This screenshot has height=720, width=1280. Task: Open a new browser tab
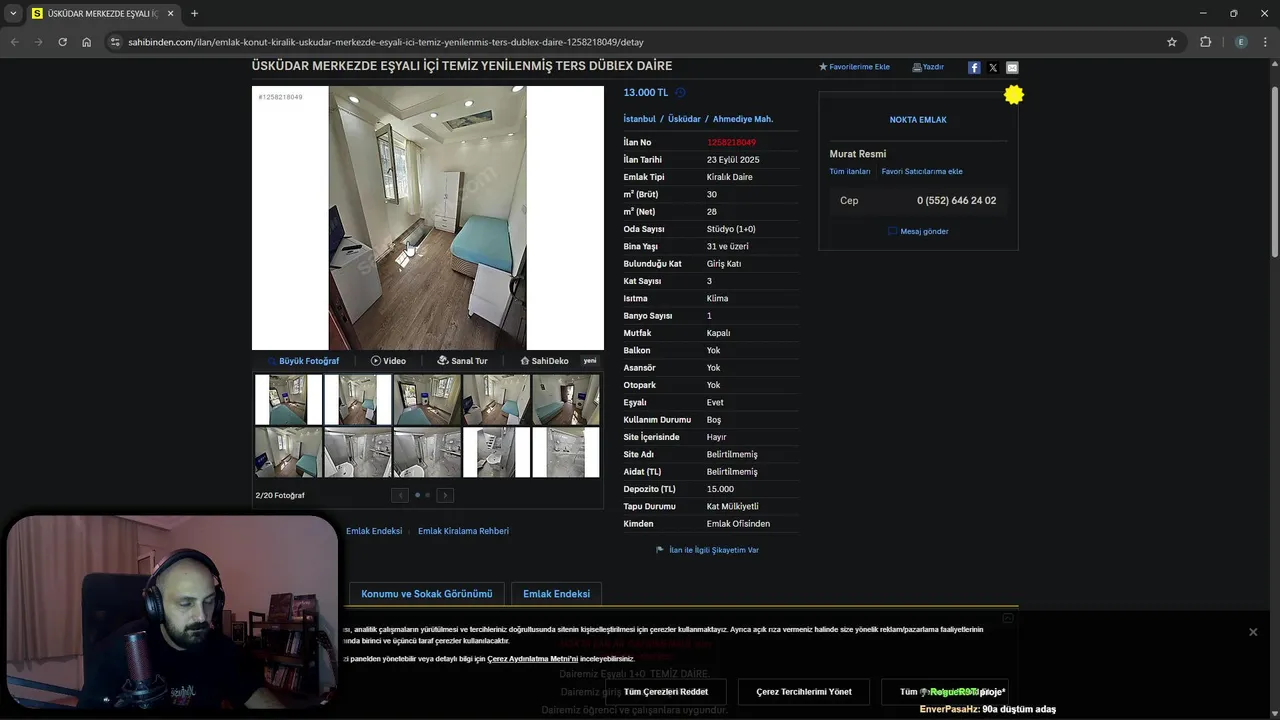tap(194, 13)
